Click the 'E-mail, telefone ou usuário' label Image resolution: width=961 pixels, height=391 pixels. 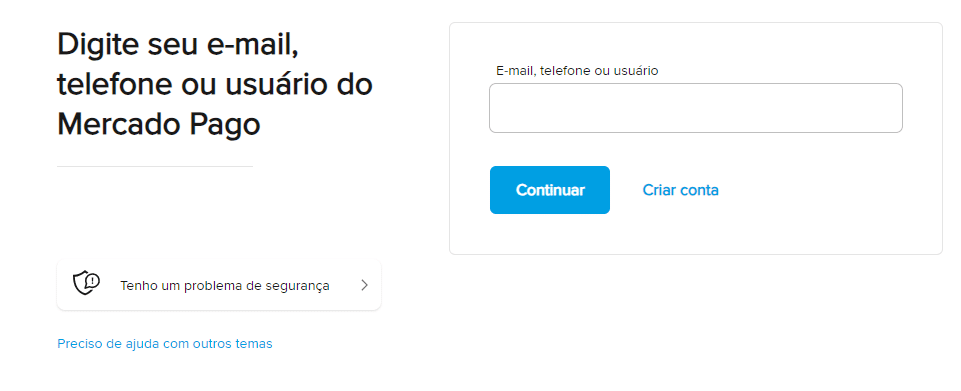click(577, 71)
